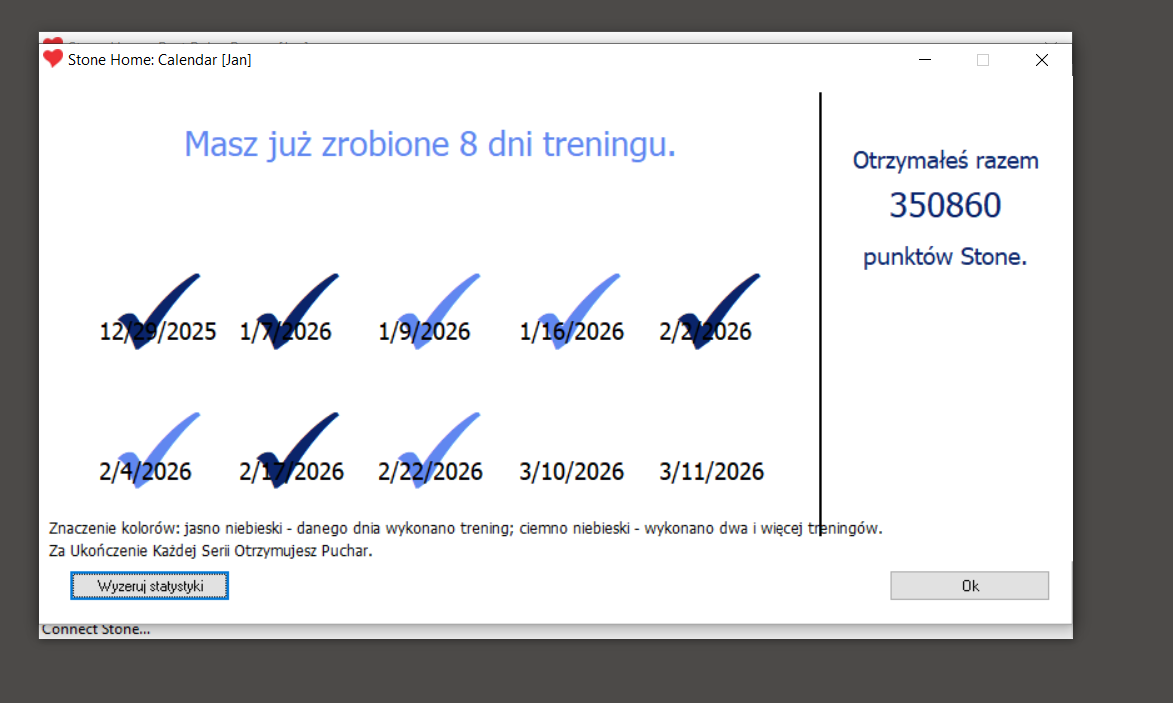Minimize the Stone Home Calendar window
Screen dimensions: 1173x703
[925, 60]
